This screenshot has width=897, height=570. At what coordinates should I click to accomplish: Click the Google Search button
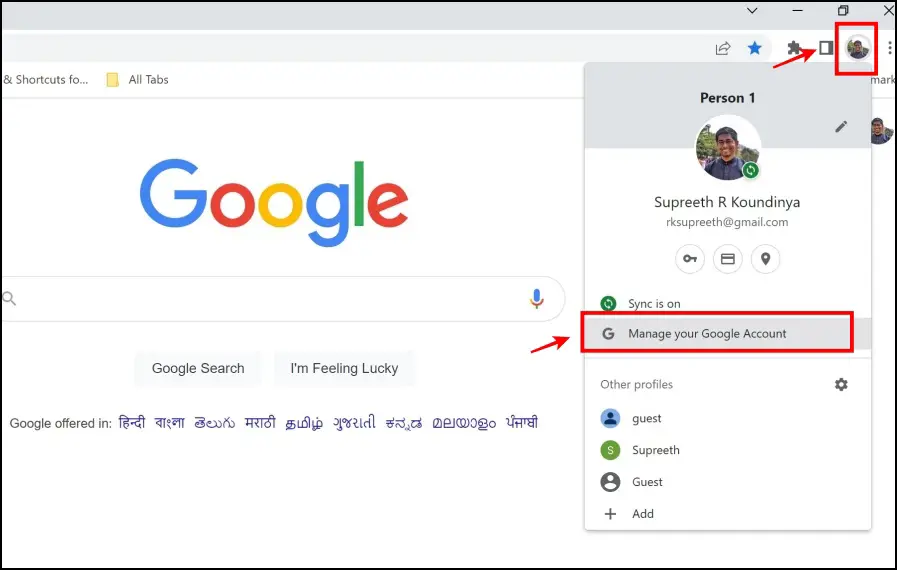point(198,368)
